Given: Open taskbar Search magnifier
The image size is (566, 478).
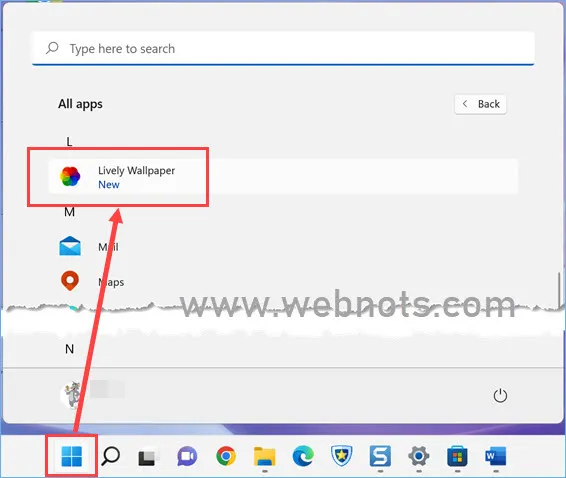Looking at the screenshot, I should (110, 456).
